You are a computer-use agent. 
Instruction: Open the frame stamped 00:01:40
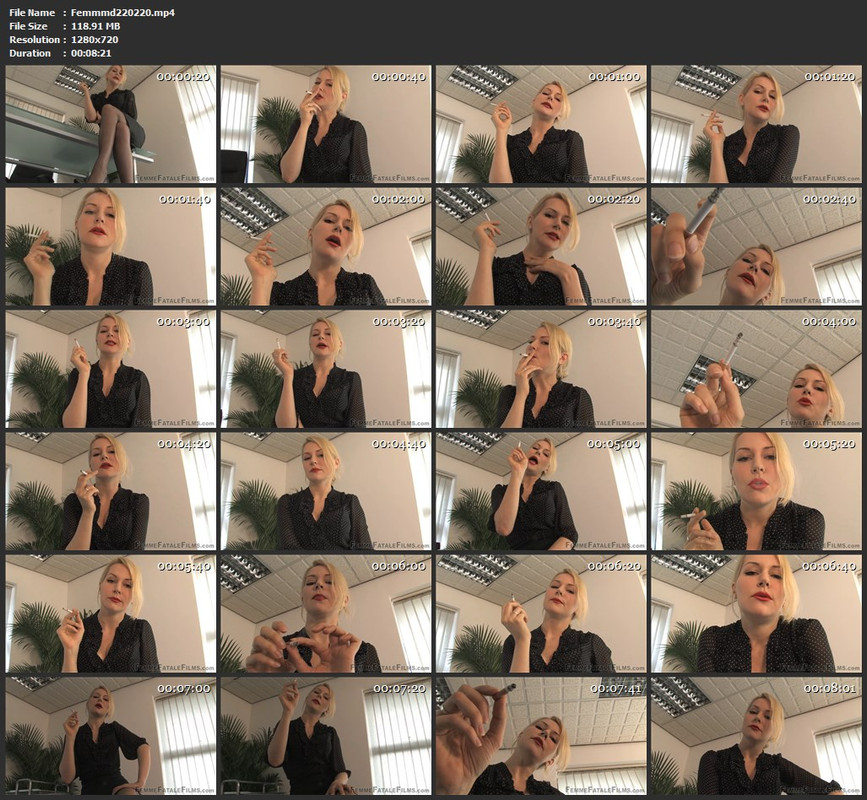(111, 247)
